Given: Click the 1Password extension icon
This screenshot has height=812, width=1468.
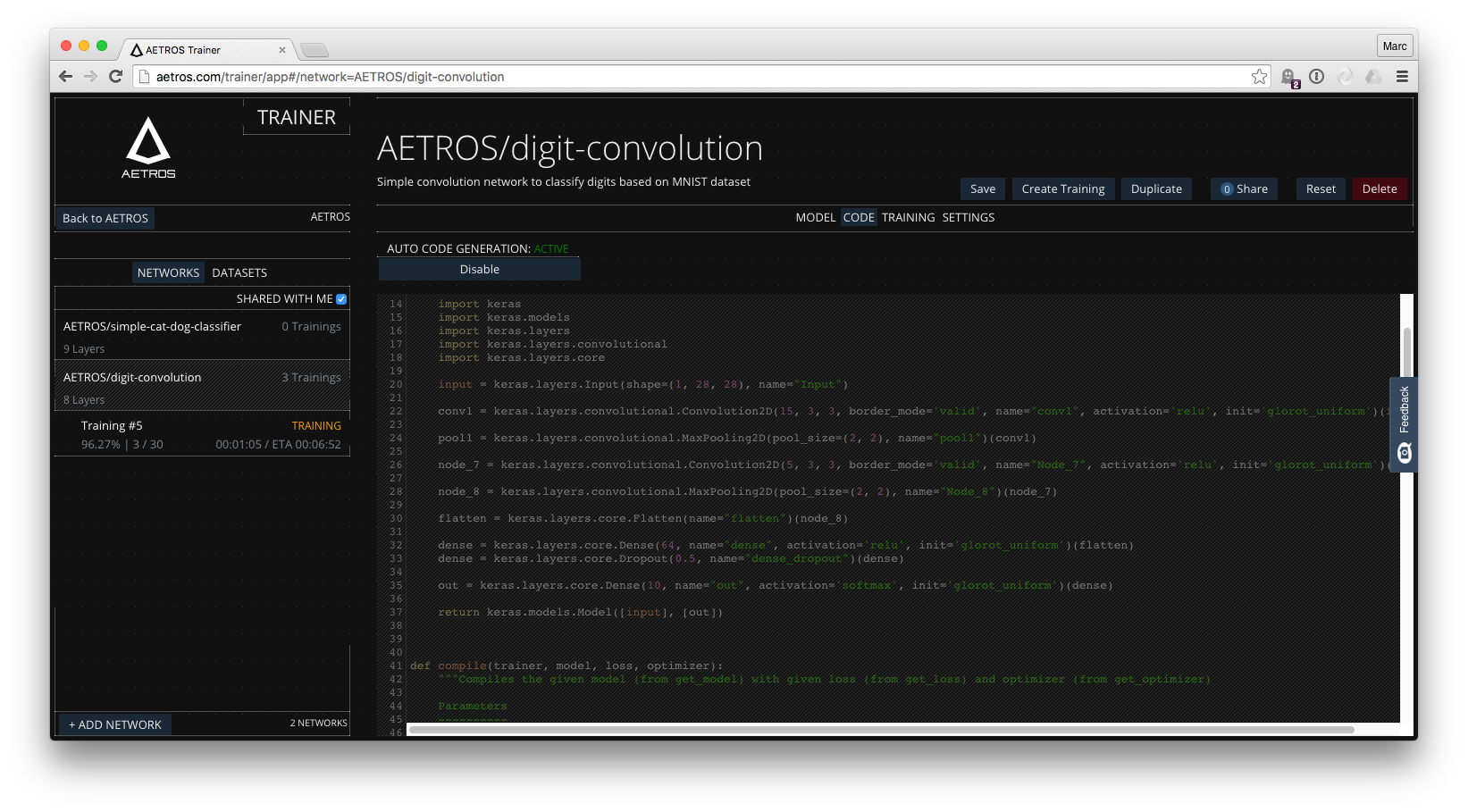Looking at the screenshot, I should 1316,77.
